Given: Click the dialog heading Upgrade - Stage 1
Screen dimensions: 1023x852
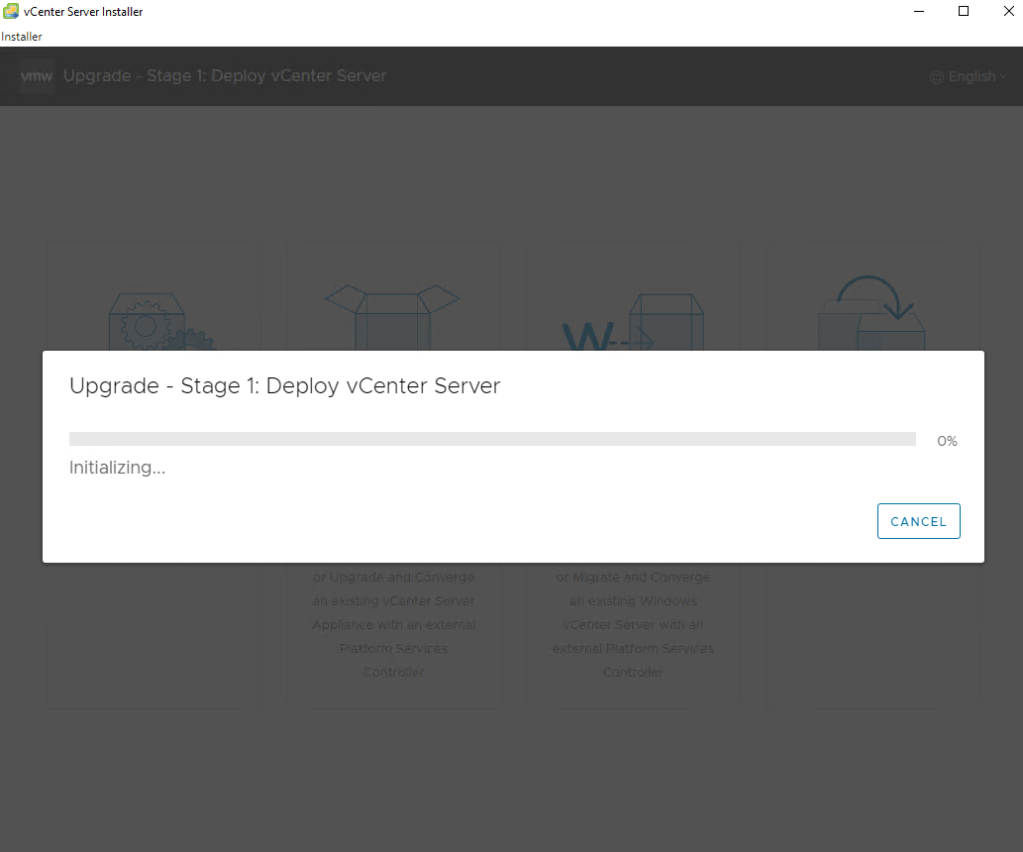Looking at the screenshot, I should pos(284,386).
